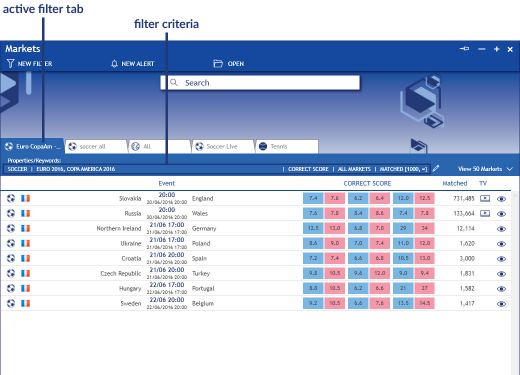The height and width of the screenshot is (375, 520).
Task: Open the Tennis filter tab
Action: point(287,146)
